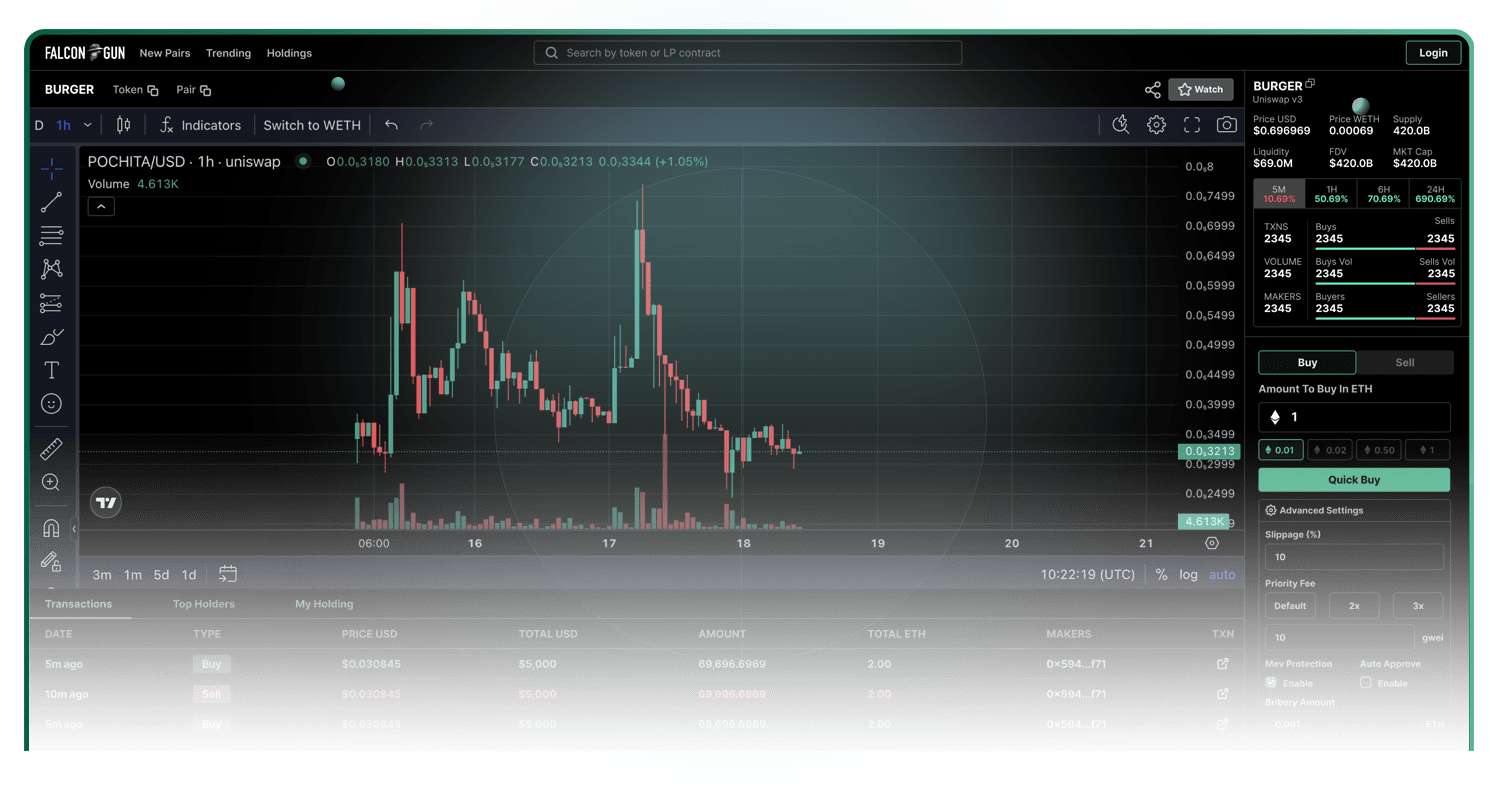
Task: Expand the 1h interval dropdown arrow
Action: point(88,125)
